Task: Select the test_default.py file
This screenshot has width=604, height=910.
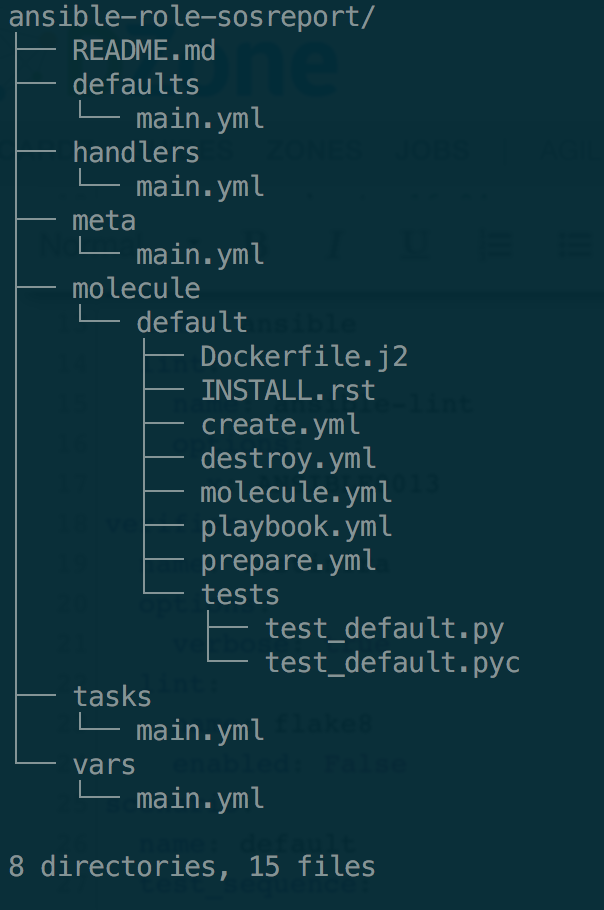Action: 384,628
